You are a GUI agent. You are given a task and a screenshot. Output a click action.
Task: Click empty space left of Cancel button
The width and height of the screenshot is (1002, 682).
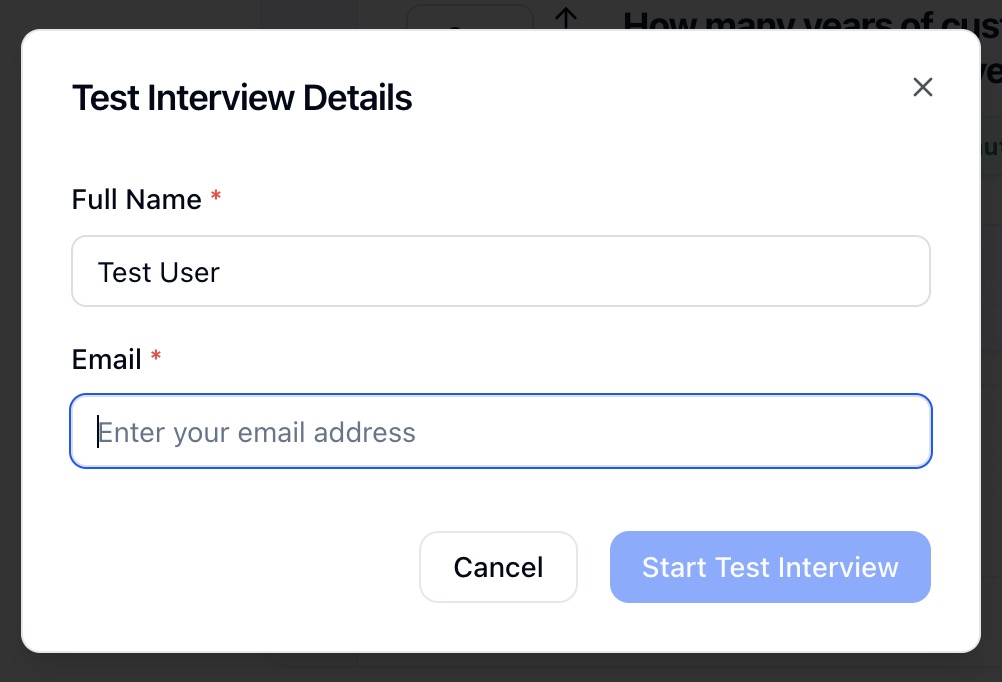240,567
